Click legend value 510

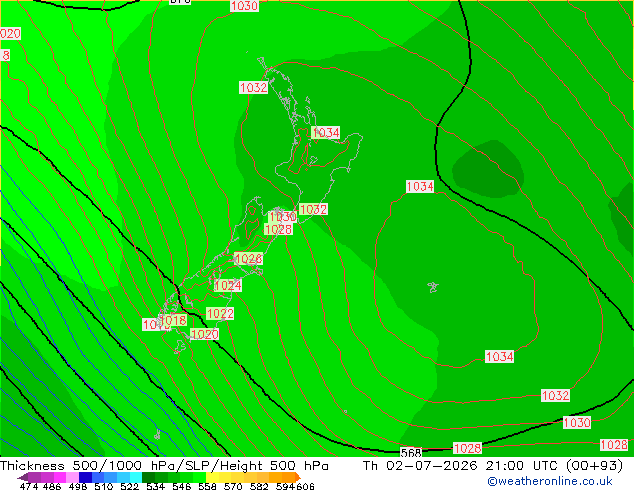(x=104, y=486)
